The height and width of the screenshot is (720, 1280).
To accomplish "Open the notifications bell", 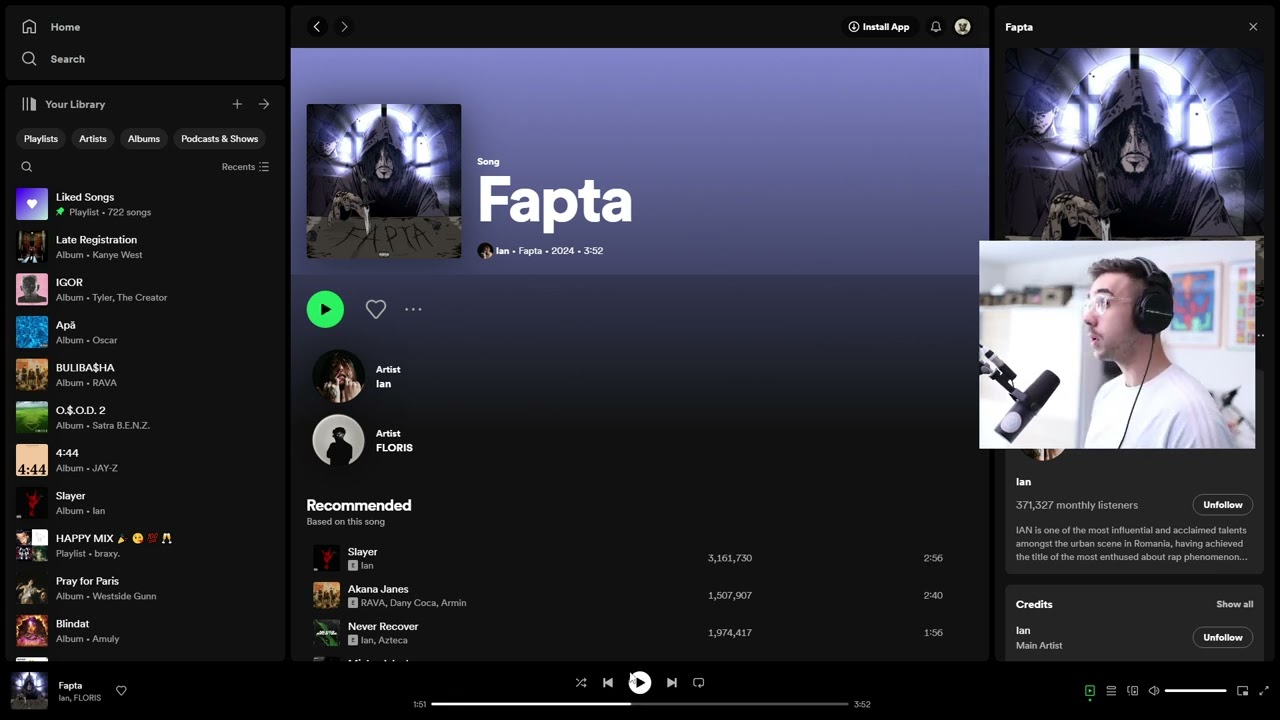I will click(936, 27).
